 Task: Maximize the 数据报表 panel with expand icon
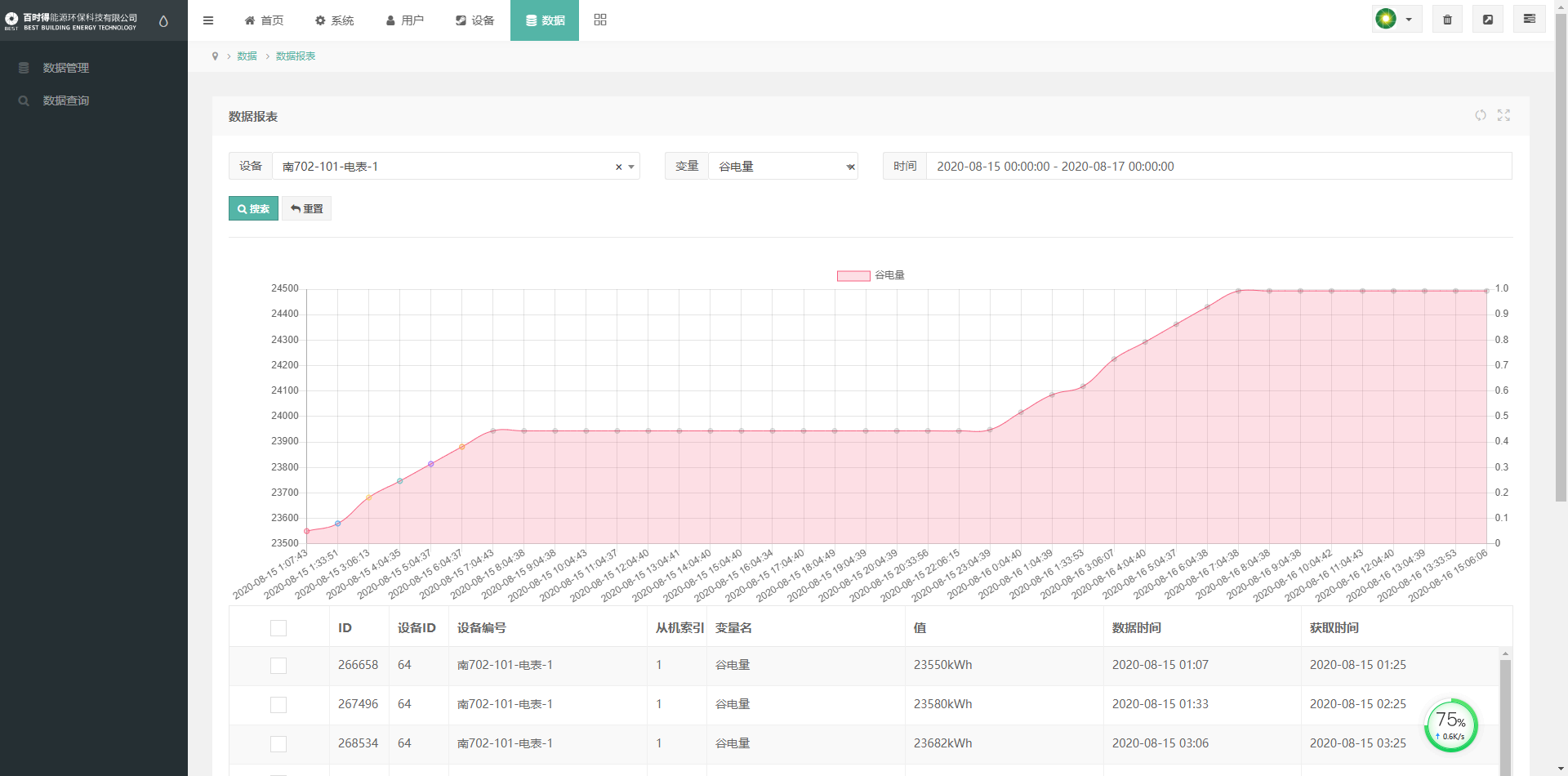(x=1503, y=115)
